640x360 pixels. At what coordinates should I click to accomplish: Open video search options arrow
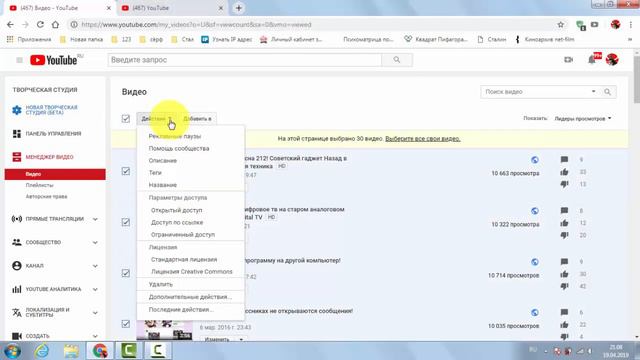[x=593, y=91]
